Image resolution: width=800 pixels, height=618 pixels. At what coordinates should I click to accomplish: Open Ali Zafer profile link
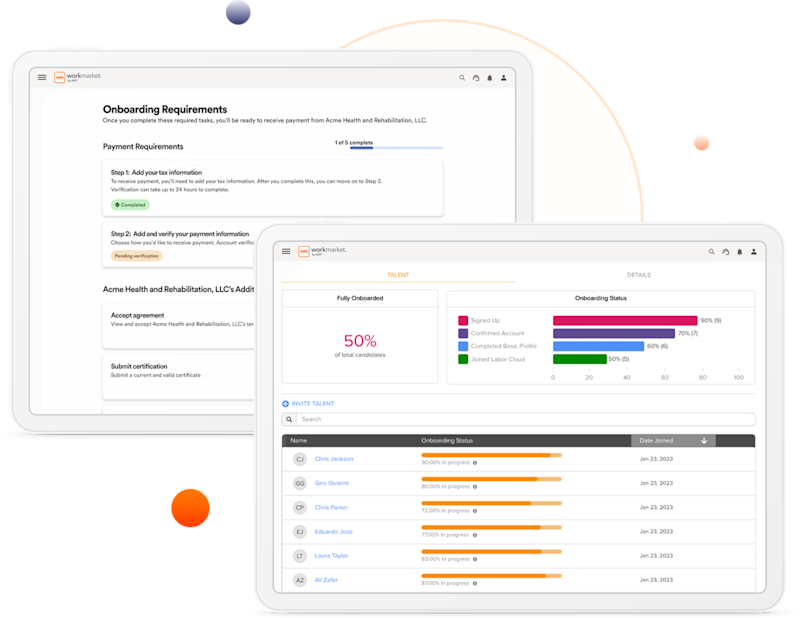[326, 580]
